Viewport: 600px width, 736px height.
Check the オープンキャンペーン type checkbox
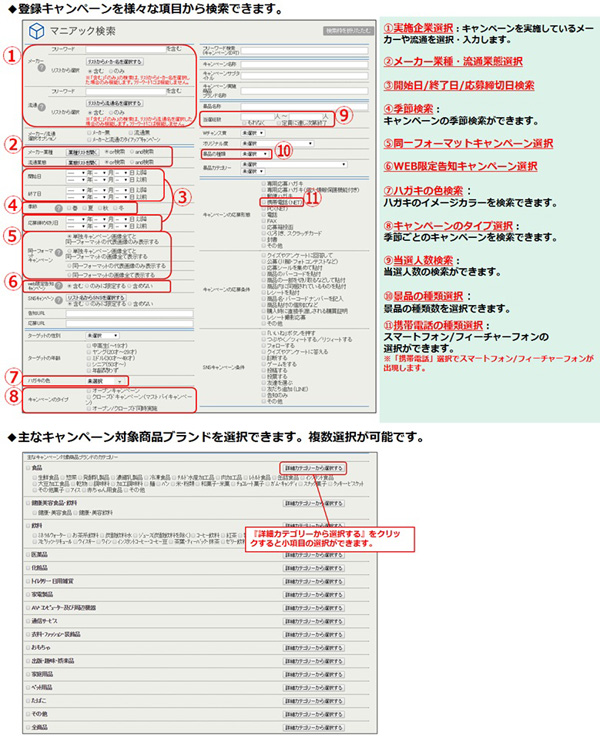pyautogui.click(x=89, y=391)
